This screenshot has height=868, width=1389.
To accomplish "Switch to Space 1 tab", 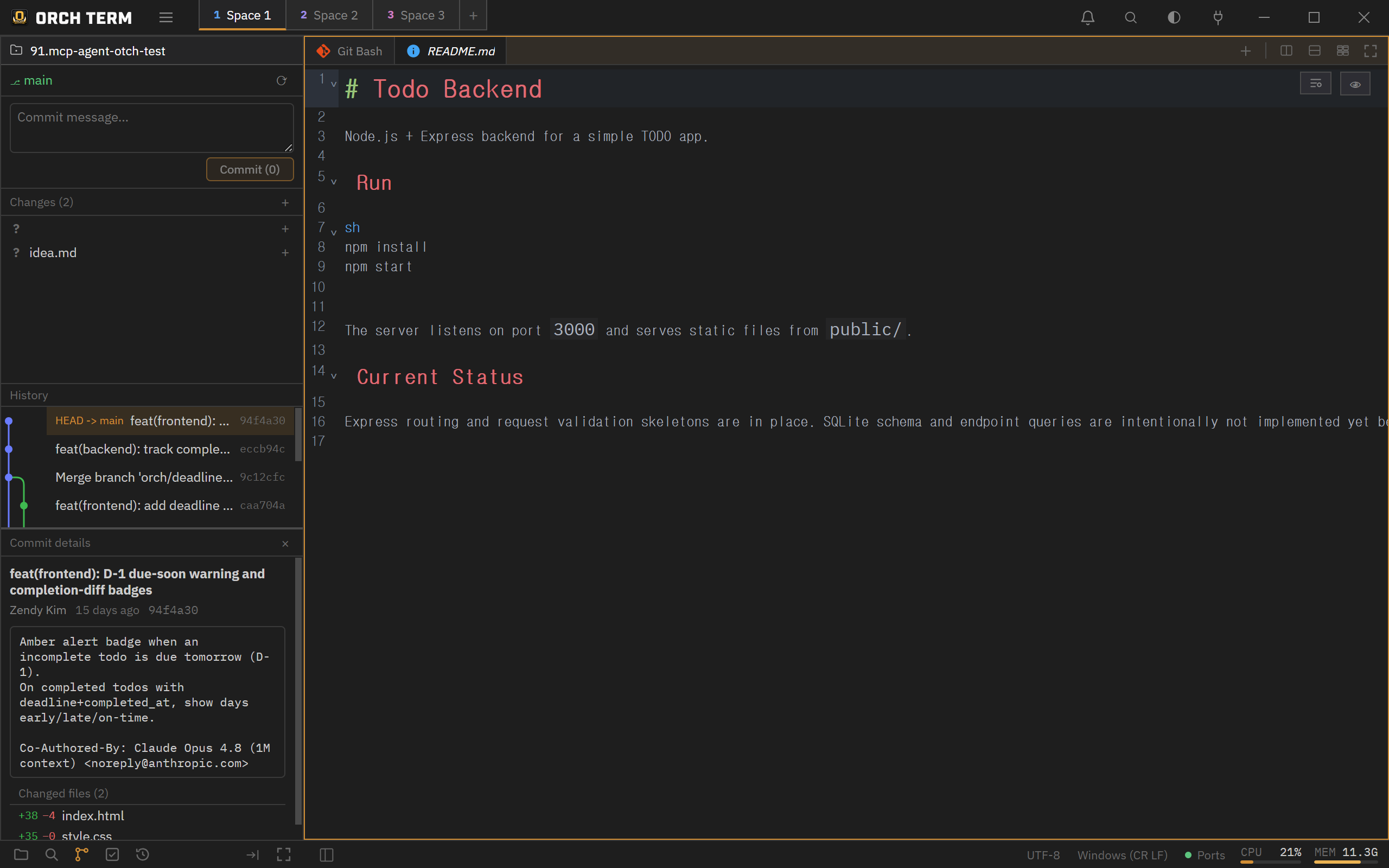I will point(242,16).
